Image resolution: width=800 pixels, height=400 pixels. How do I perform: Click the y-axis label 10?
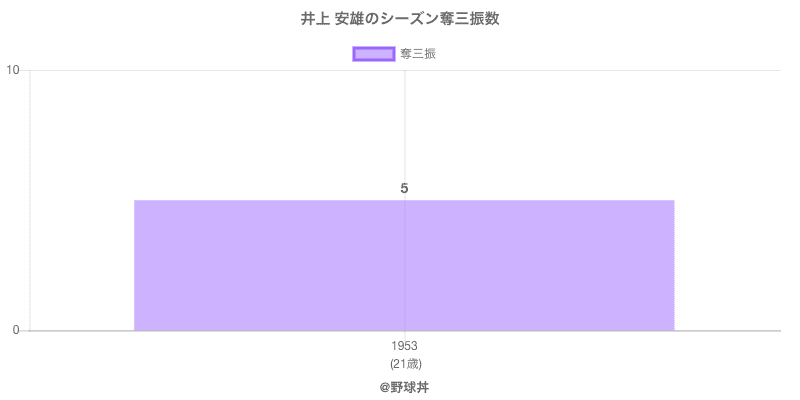(x=13, y=70)
